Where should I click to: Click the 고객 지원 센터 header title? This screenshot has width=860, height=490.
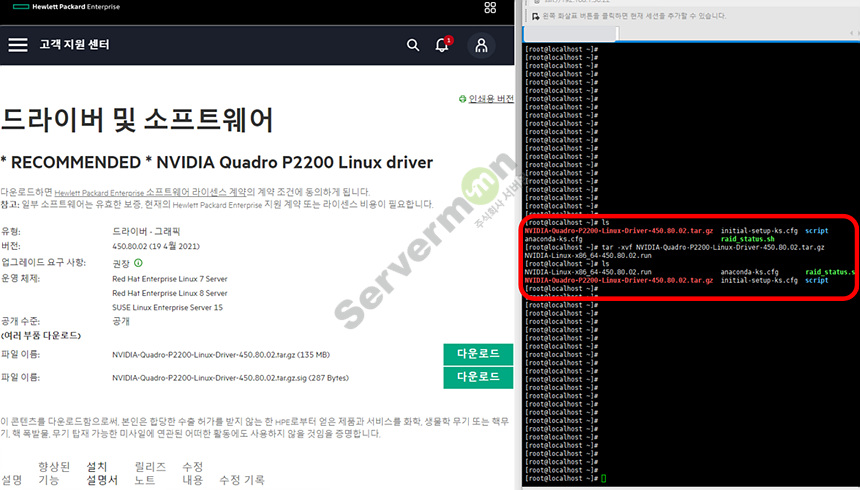tap(74, 44)
